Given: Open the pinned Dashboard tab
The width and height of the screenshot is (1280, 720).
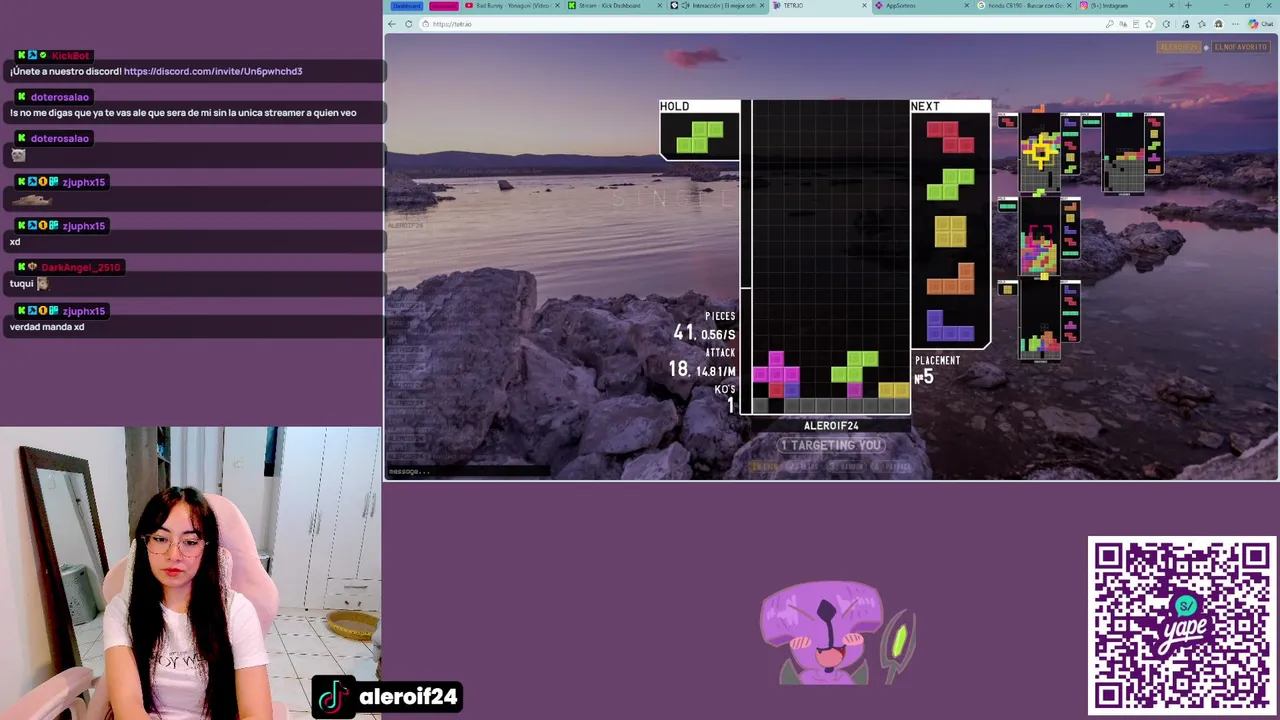Looking at the screenshot, I should tap(406, 6).
